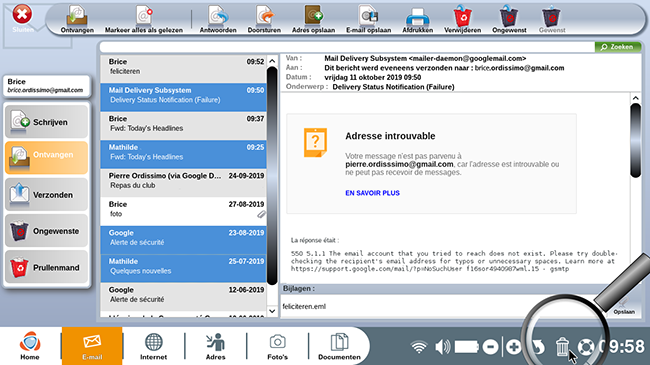Mute sound via the speaker icon

pos(443,346)
